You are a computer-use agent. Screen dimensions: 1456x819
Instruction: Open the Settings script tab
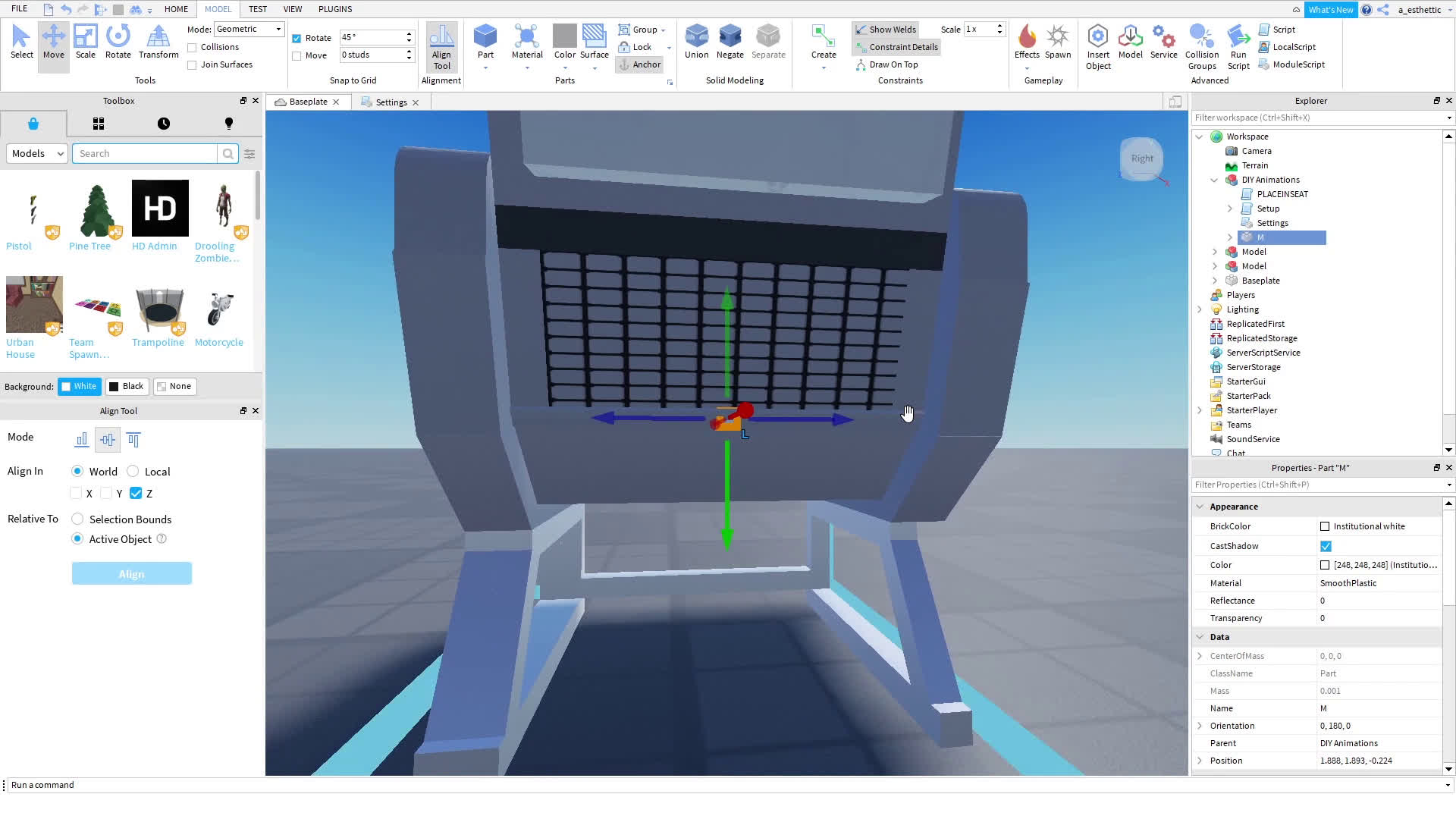(x=391, y=102)
